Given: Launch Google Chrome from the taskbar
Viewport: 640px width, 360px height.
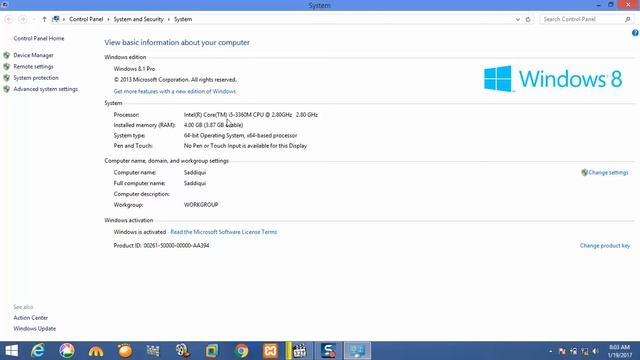Looking at the screenshot, I should (241, 351).
